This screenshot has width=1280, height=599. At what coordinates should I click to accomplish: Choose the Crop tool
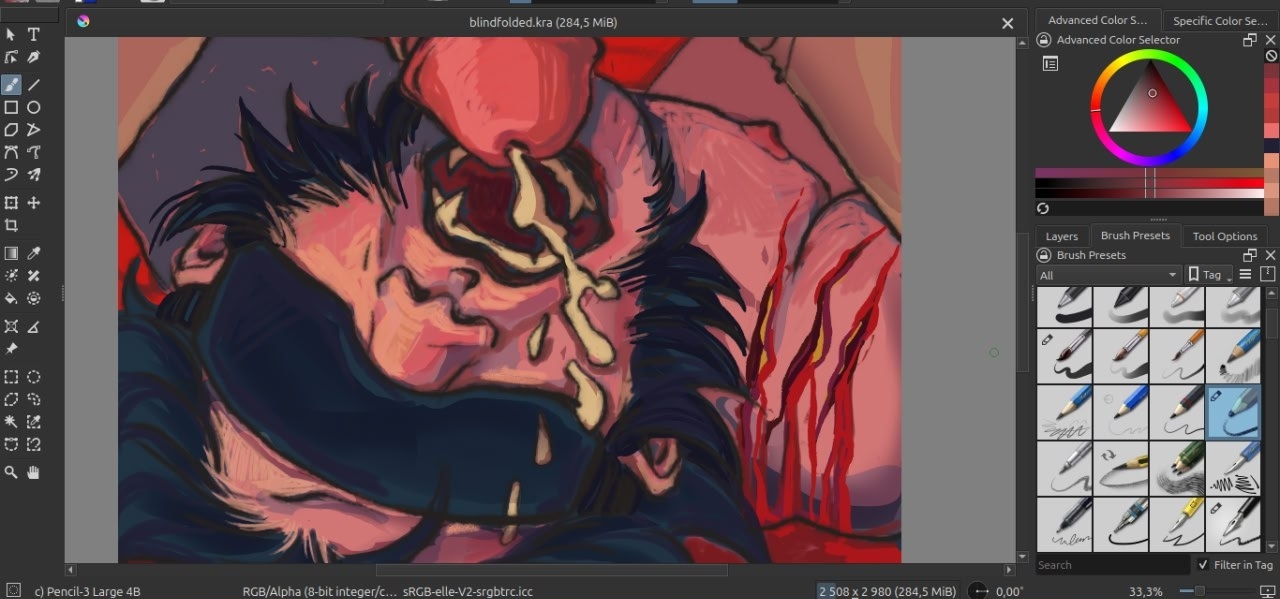coord(11,226)
